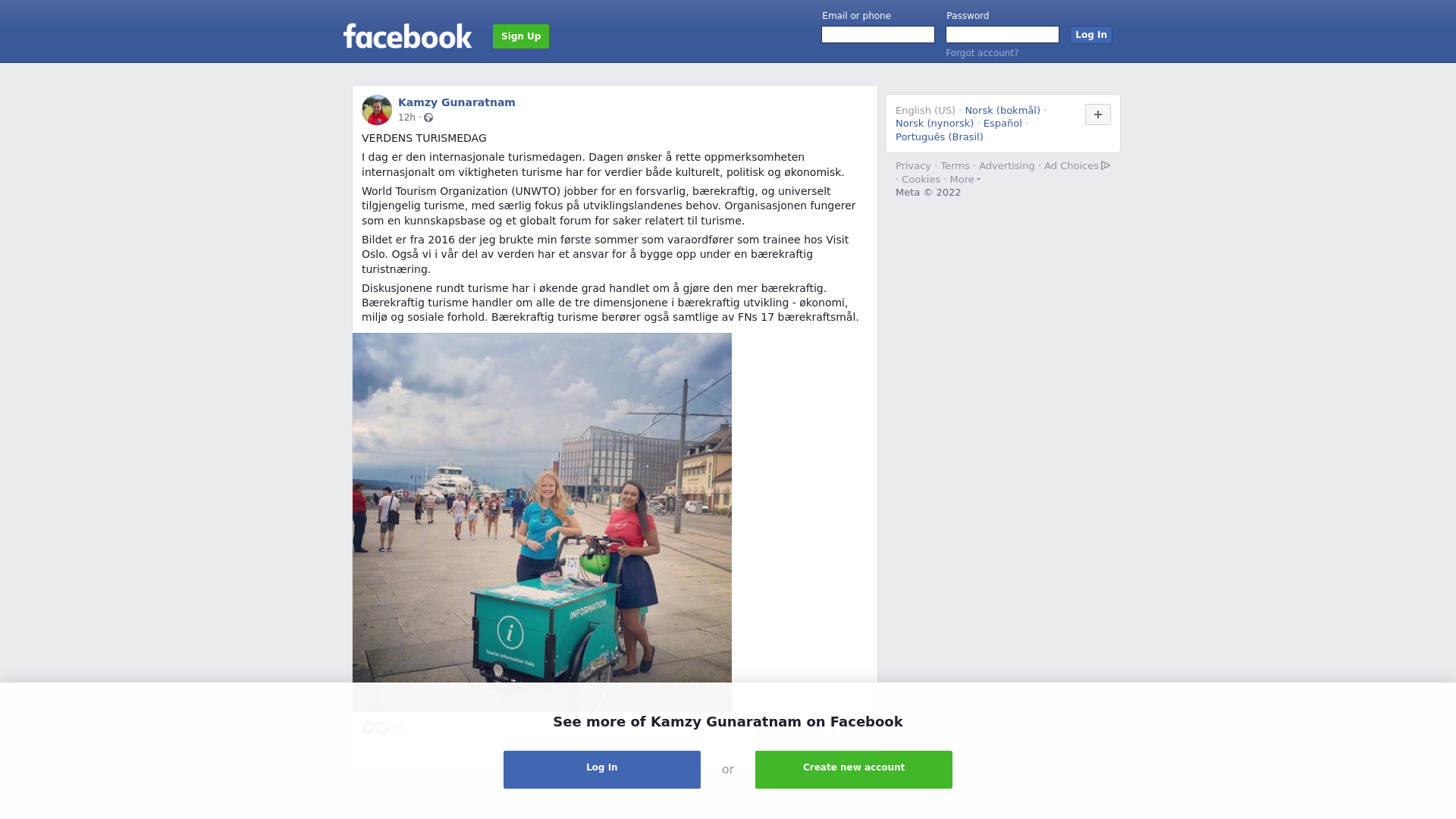
Task: Click the blue Log In banner button
Action: pos(602,770)
